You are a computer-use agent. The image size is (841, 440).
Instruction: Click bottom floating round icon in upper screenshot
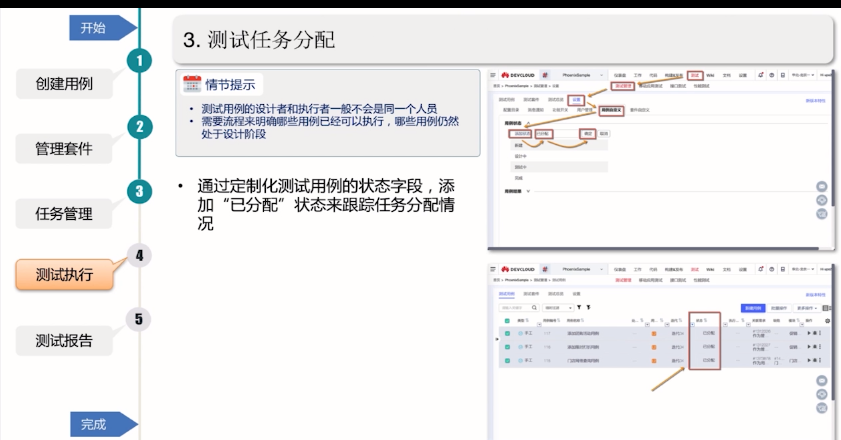coord(821,214)
